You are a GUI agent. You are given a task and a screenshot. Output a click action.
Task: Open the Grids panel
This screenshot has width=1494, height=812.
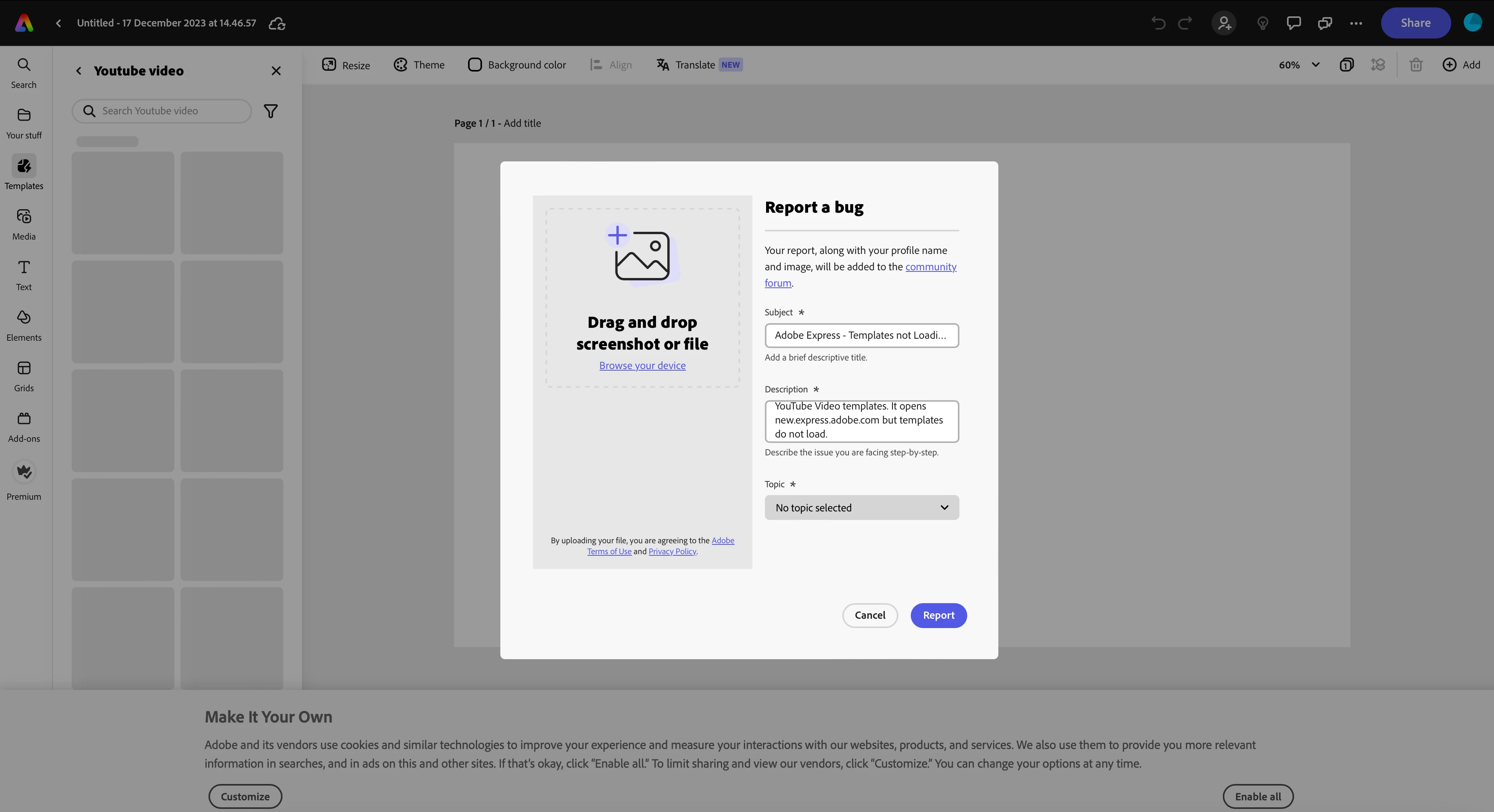point(24,376)
